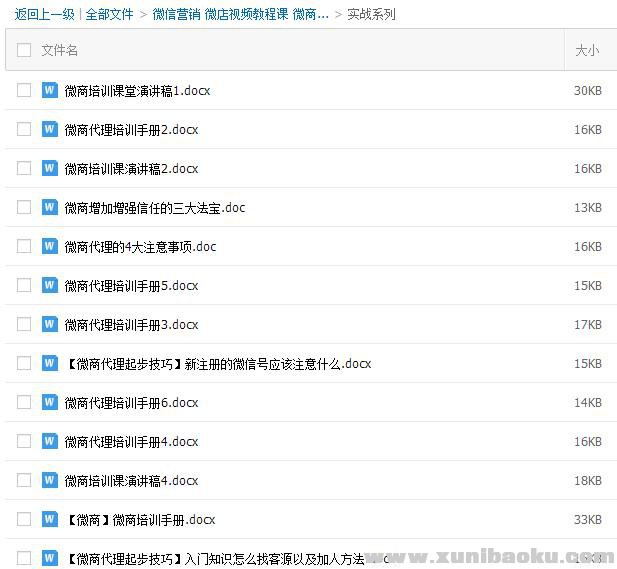Click Word icon beside 微商培训课堂演讲稿1.docx
The height and width of the screenshot is (569, 617).
pos(50,90)
